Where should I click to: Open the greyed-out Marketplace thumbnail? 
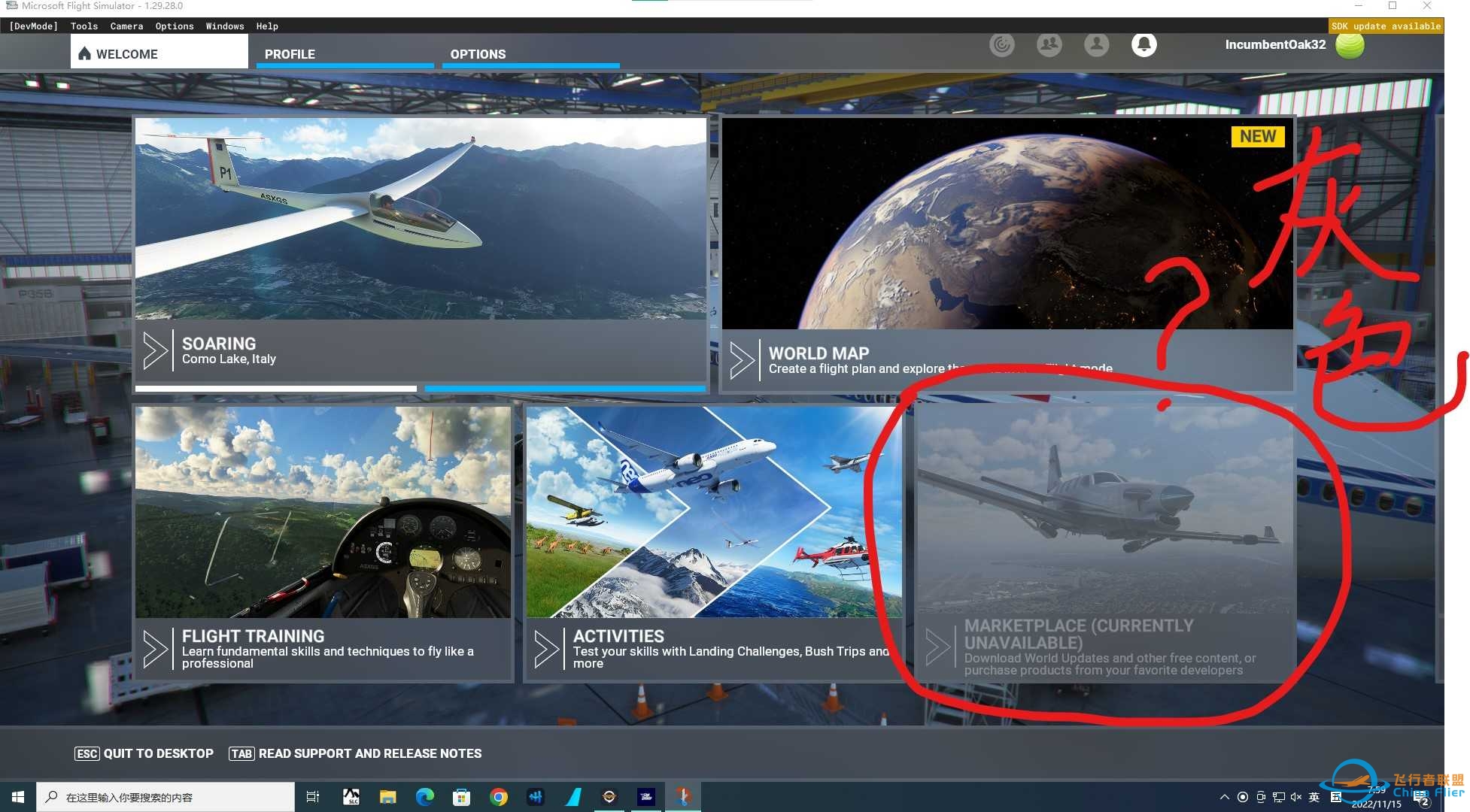coord(1105,512)
